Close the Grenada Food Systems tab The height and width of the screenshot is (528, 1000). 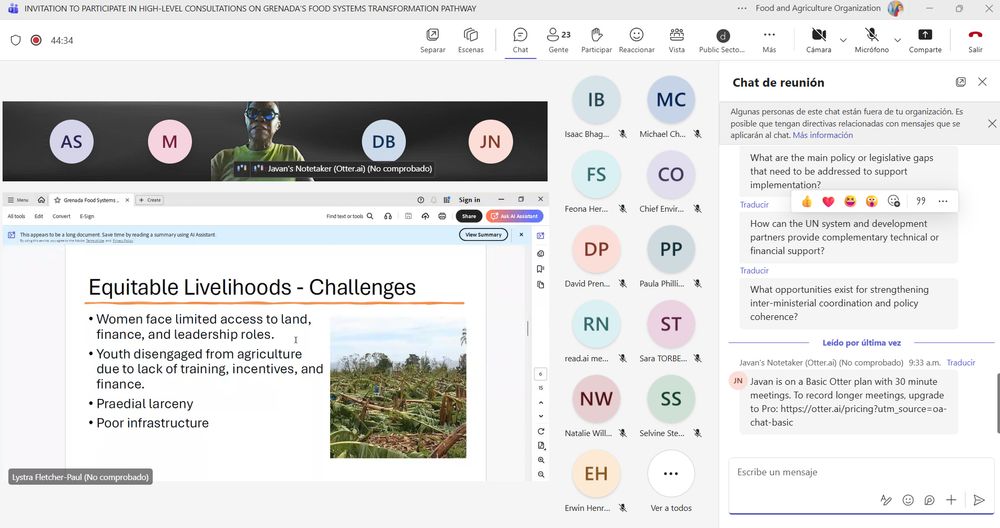click(x=127, y=200)
